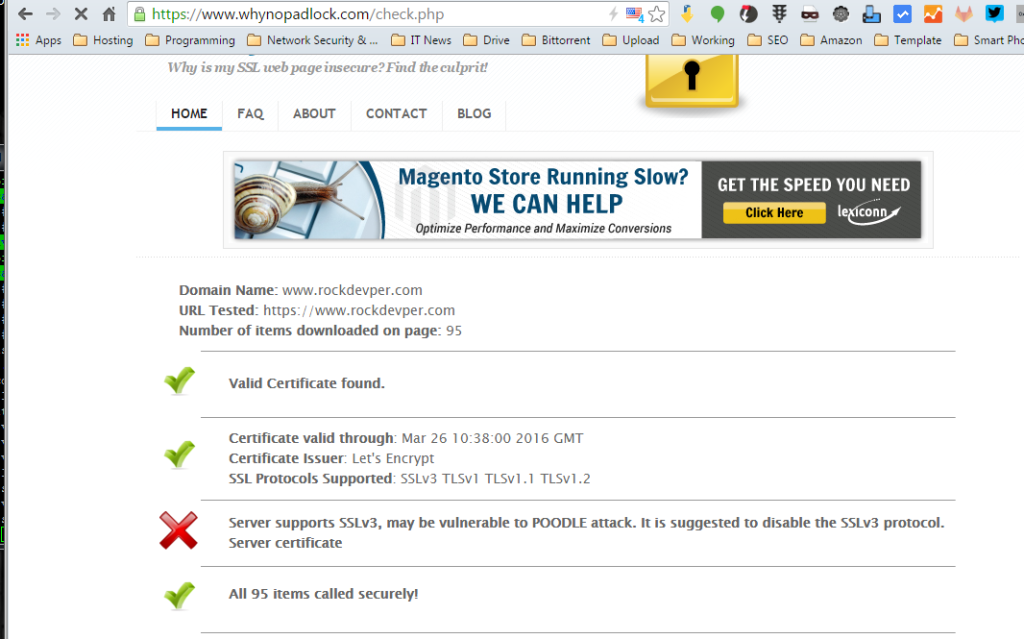Expand the Programming bookmarks folder
Image resolution: width=1024 pixels, height=639 pixels.
coord(190,41)
